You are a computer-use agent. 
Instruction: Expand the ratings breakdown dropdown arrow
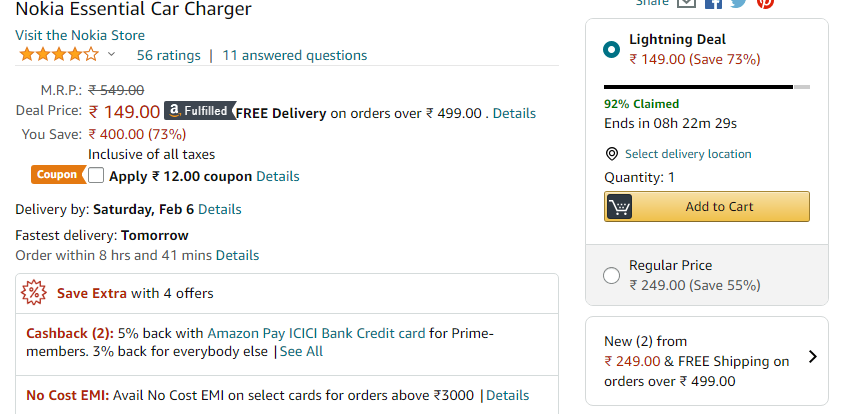pyautogui.click(x=111, y=55)
